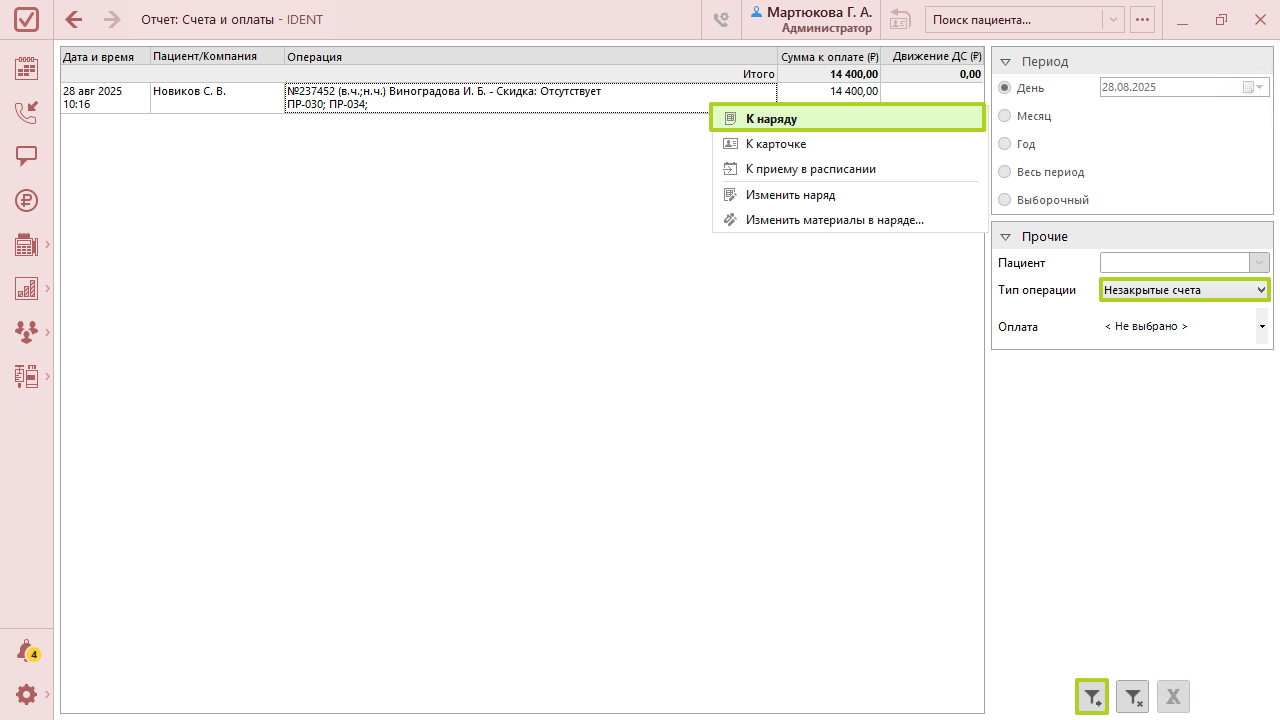Export the report to Excel
This screenshot has height=720, width=1280.
1174,696
